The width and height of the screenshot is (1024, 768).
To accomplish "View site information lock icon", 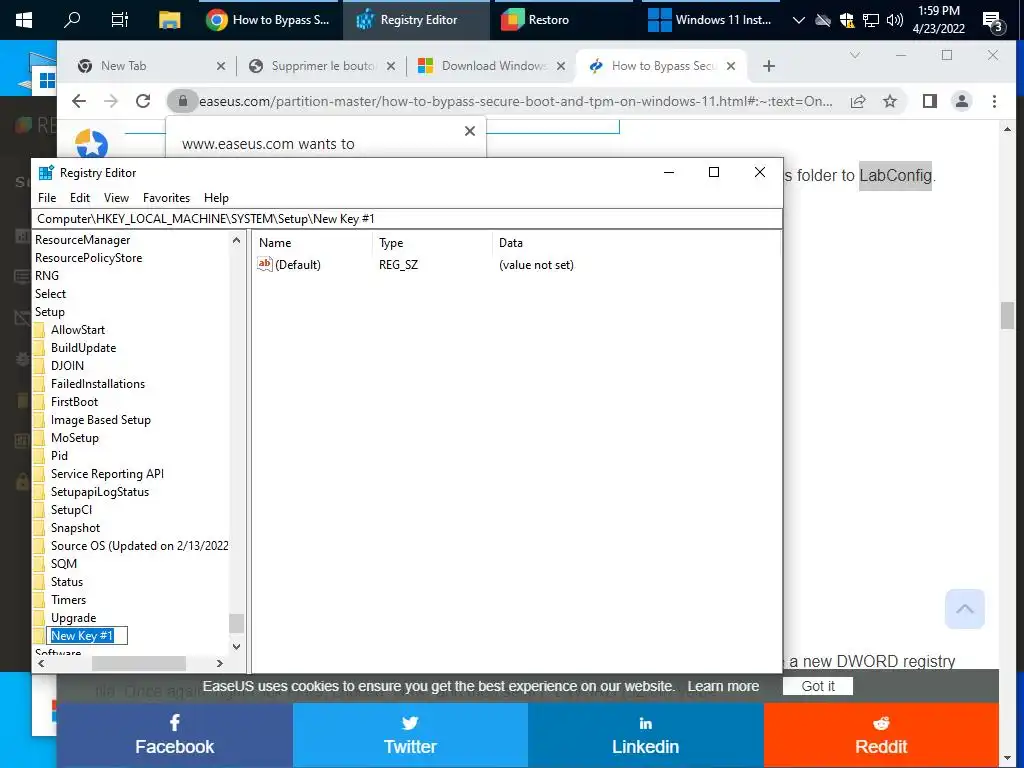I will coord(183,101).
